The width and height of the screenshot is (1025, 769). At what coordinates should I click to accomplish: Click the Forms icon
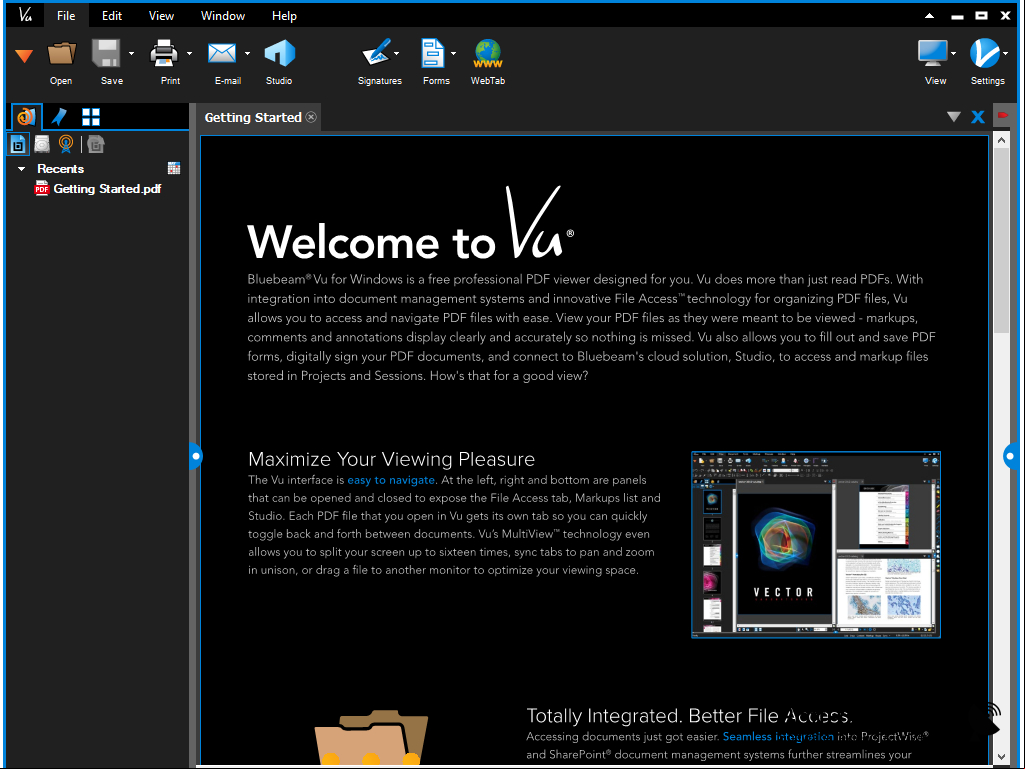point(432,54)
